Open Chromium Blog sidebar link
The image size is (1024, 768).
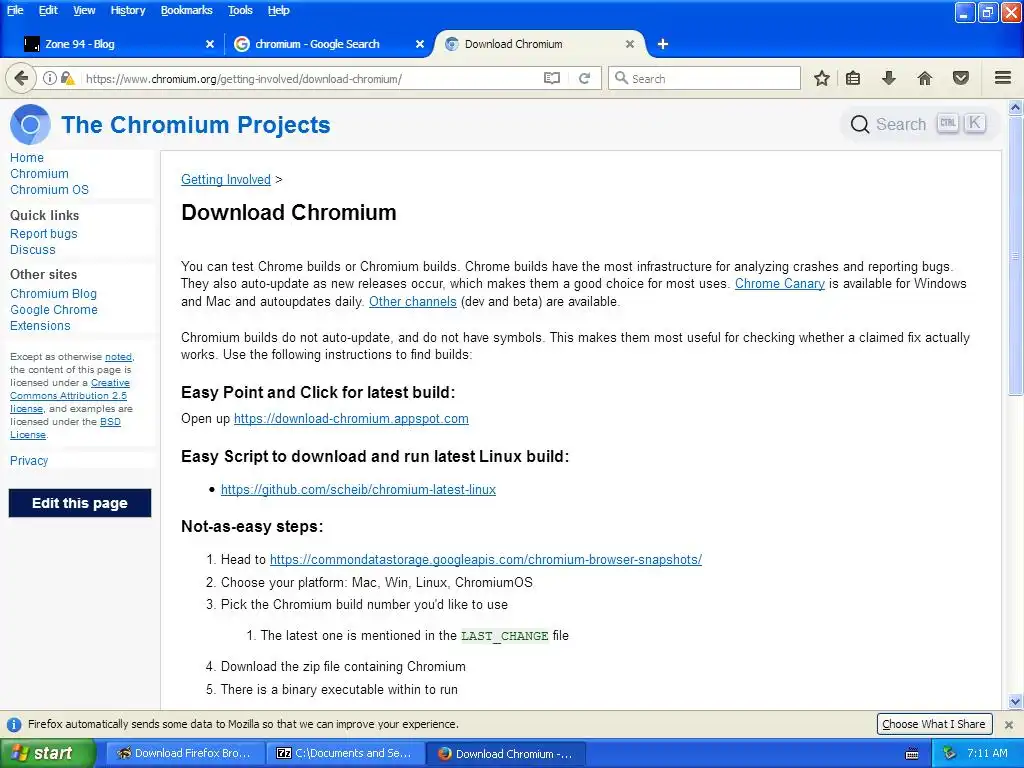point(54,294)
